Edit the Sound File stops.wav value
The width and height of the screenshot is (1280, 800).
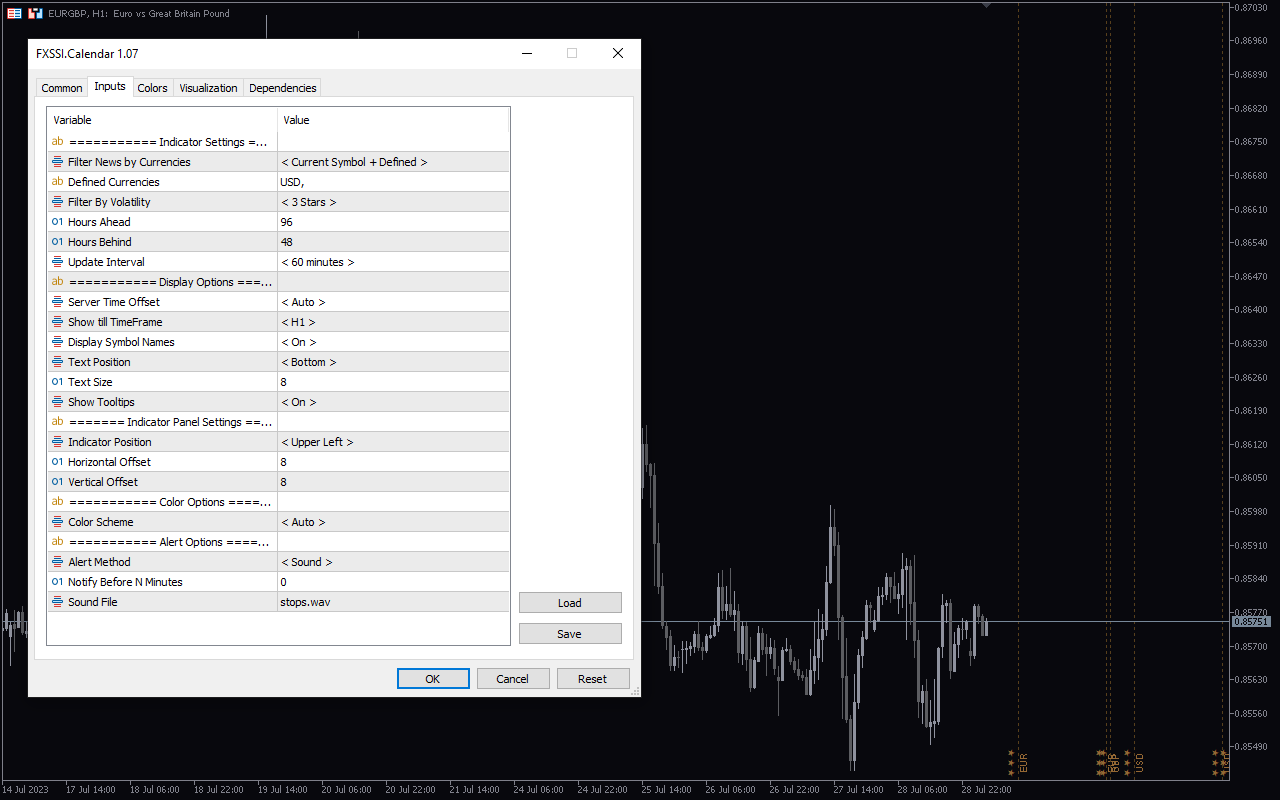click(394, 602)
